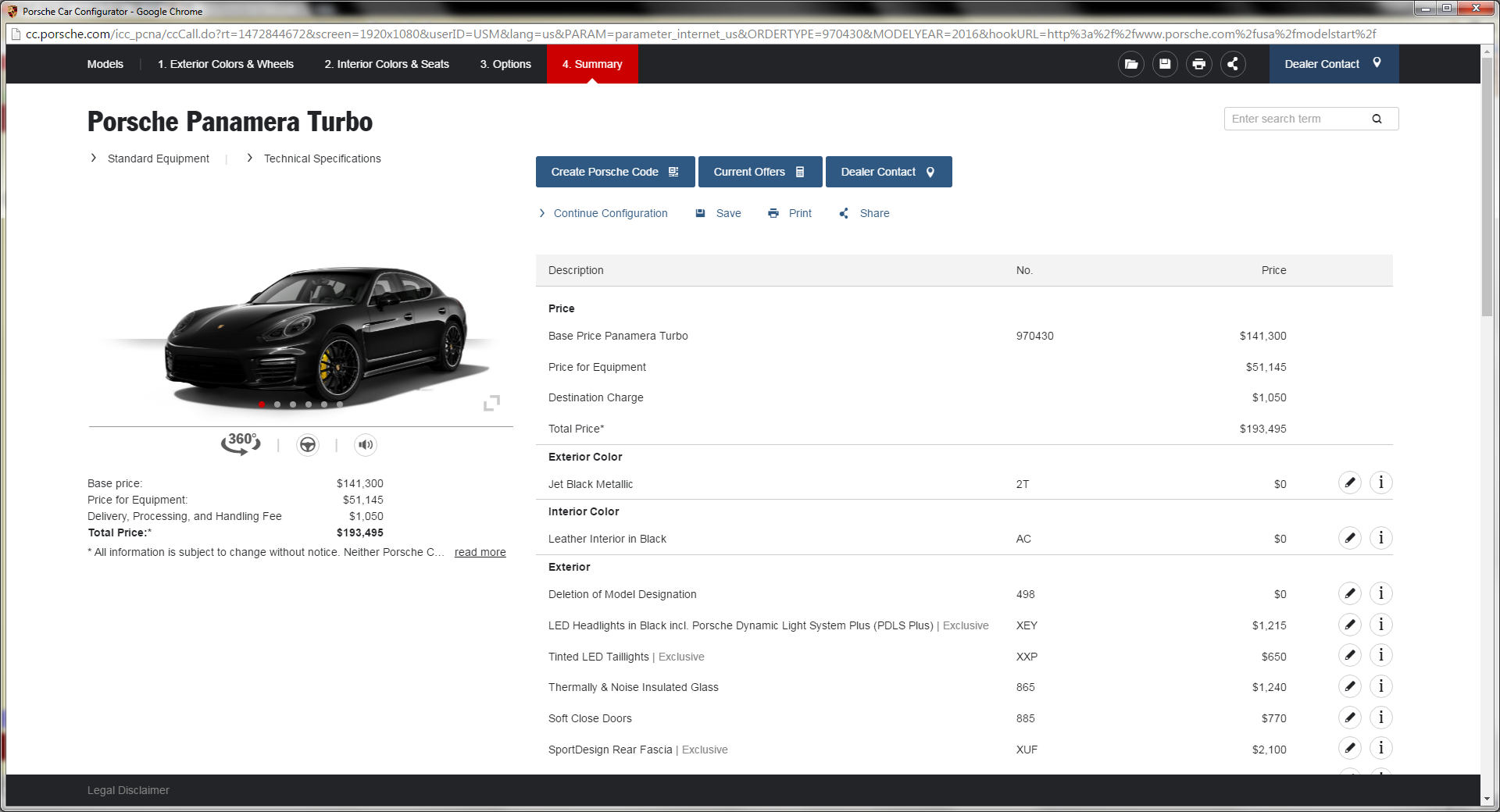Click Dealer Contact in the top navigation

(x=1334, y=64)
